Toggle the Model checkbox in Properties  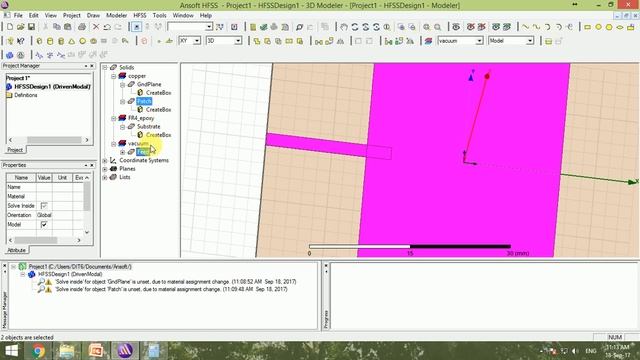(x=44, y=224)
